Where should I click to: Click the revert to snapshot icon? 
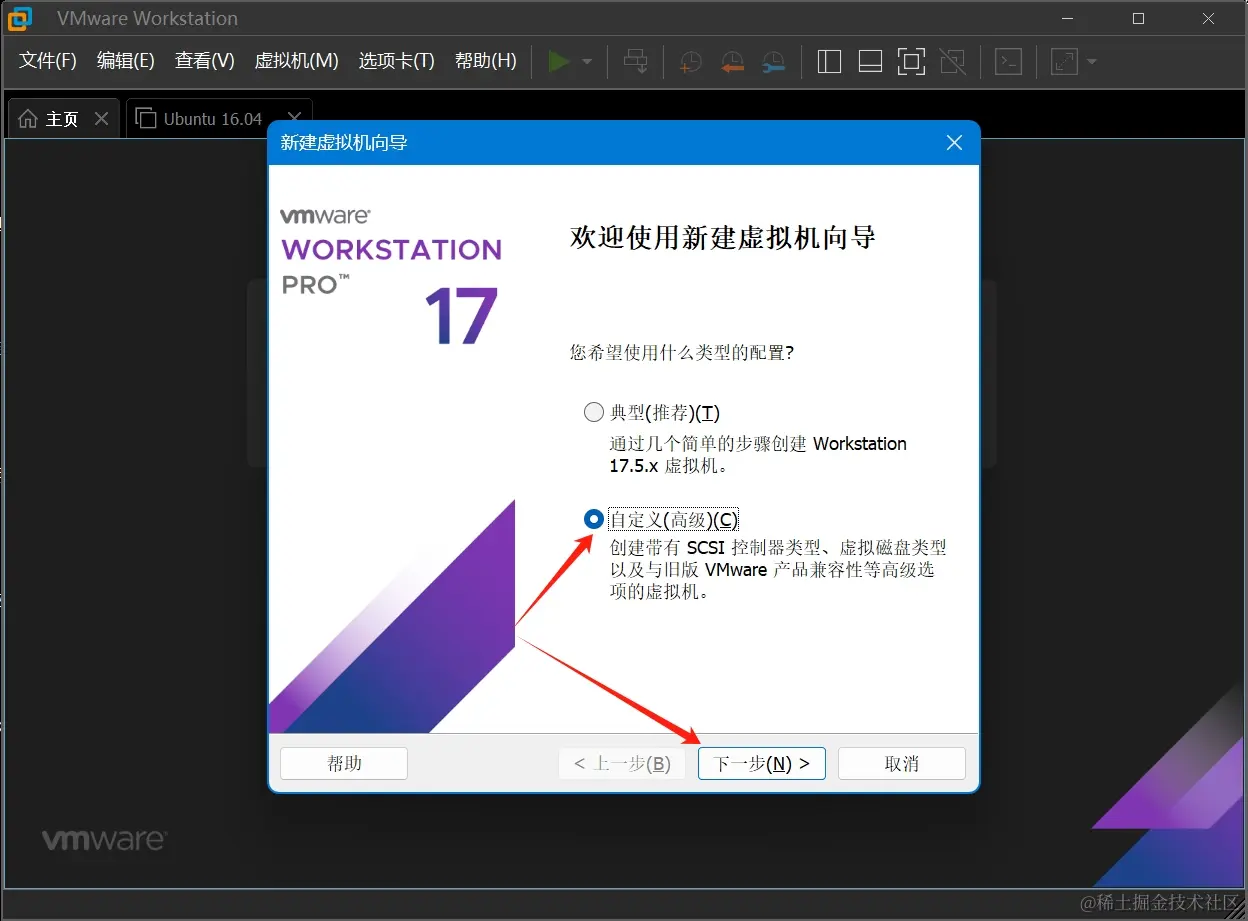(x=731, y=62)
